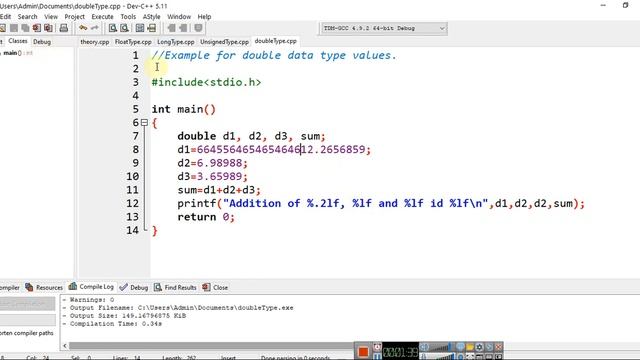
Task: Switch to the FloatType.cpp tab
Action: point(133,42)
